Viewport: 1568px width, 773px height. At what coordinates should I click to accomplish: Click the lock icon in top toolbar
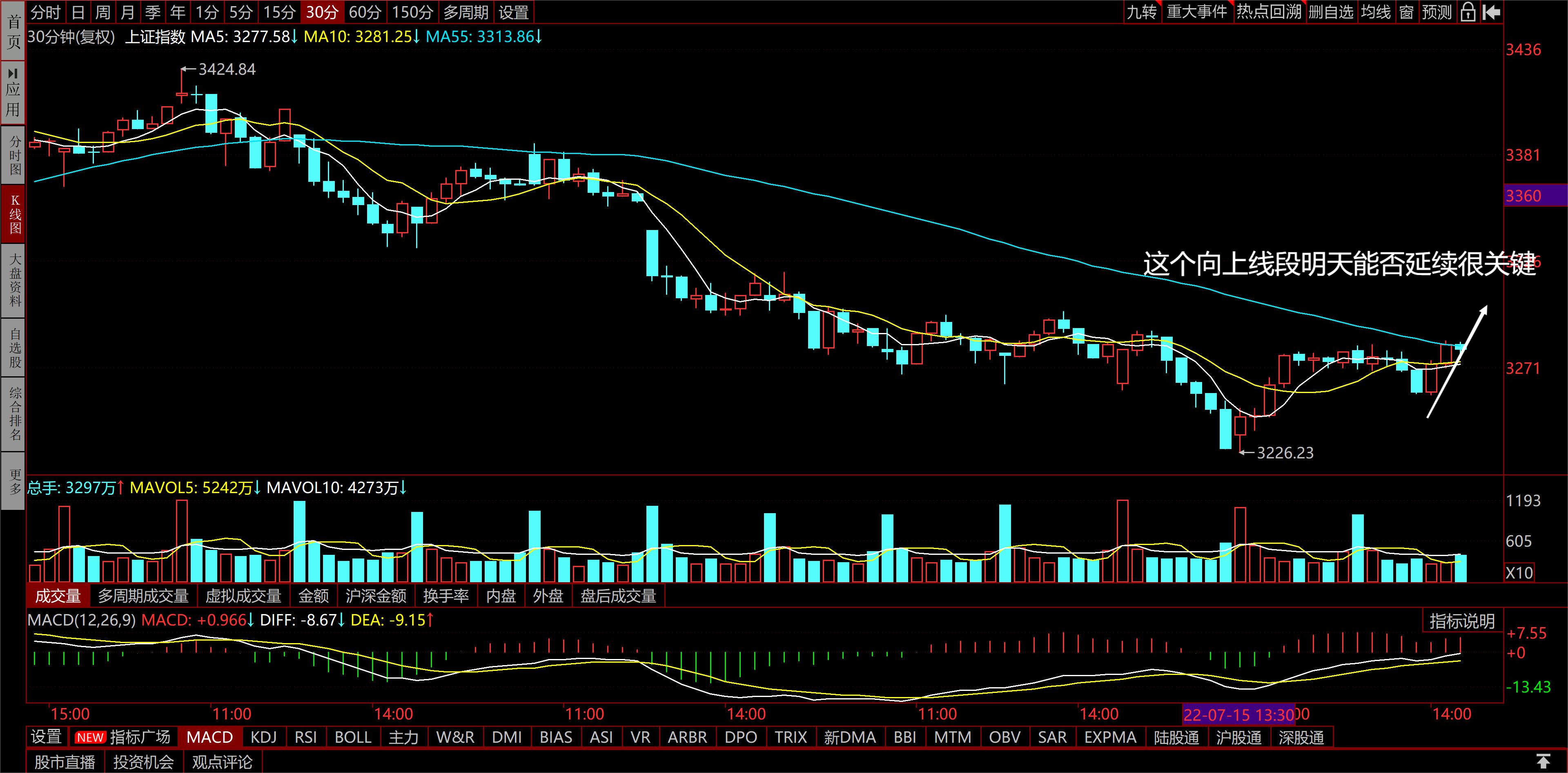1468,11
